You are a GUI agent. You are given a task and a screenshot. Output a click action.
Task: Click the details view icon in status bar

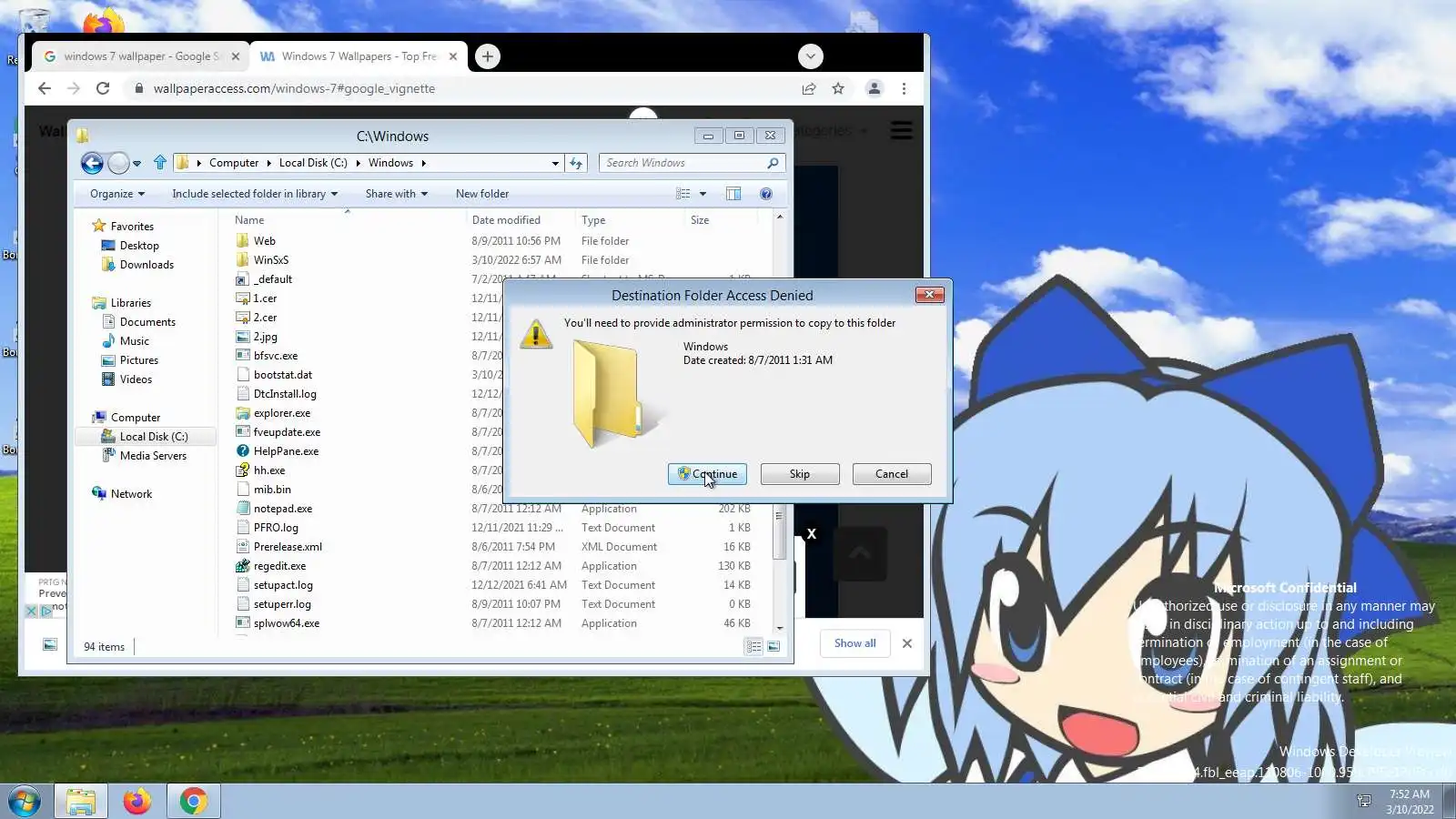753,646
